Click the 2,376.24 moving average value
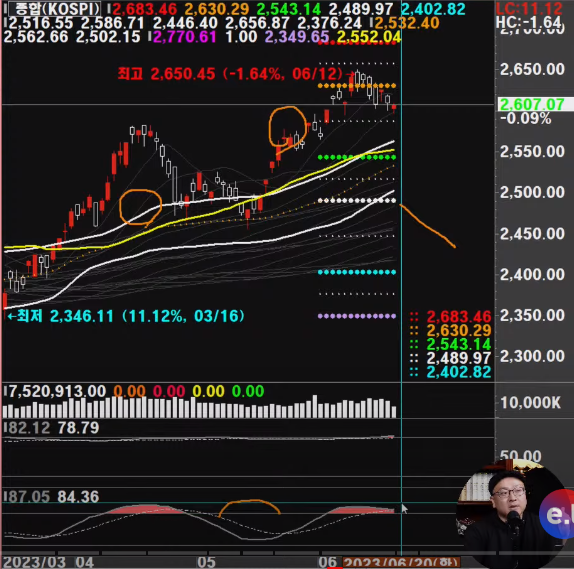This screenshot has height=569, width=574. [x=329, y=23]
